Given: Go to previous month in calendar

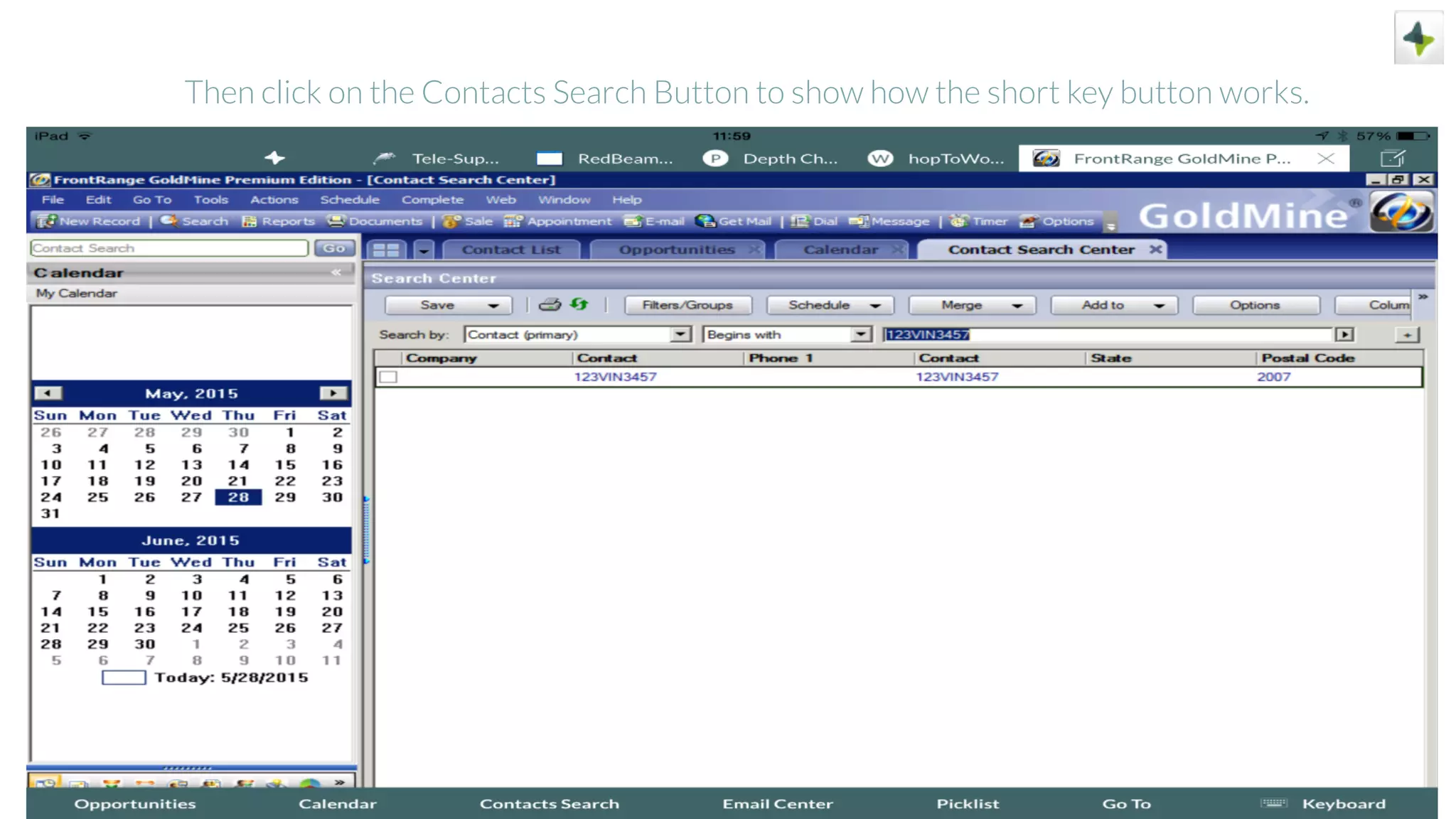Looking at the screenshot, I should (x=48, y=393).
